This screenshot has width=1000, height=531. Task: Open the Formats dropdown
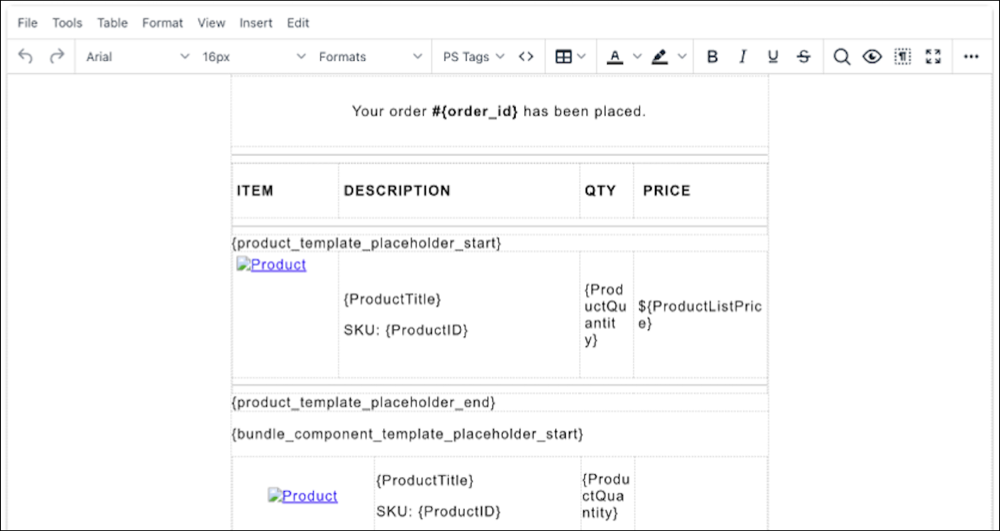coord(371,57)
